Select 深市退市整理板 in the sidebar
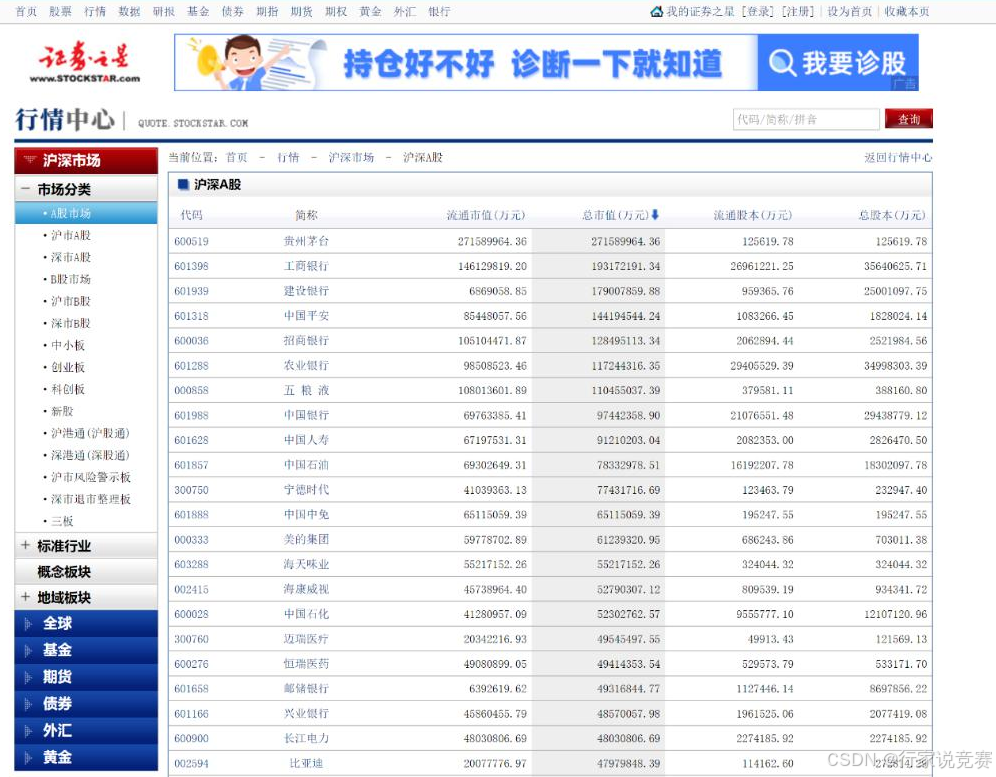Image resolution: width=996 pixels, height=777 pixels. click(91, 499)
